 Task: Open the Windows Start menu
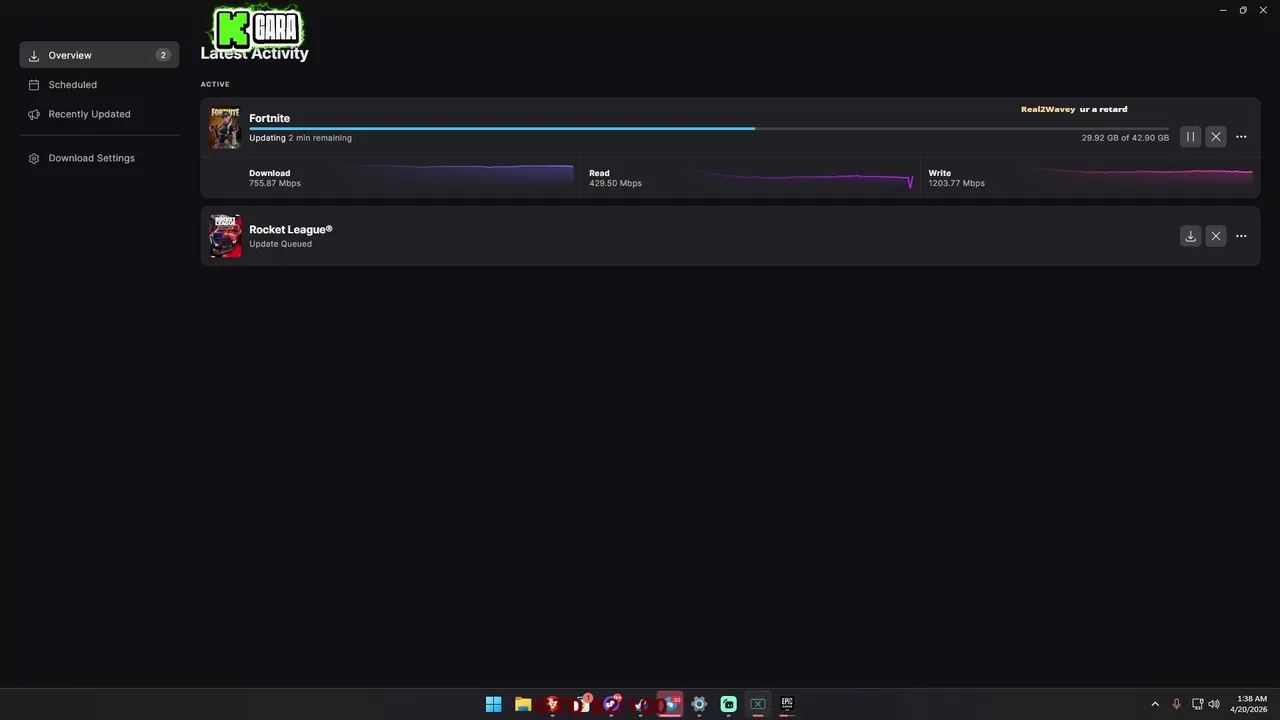(493, 704)
